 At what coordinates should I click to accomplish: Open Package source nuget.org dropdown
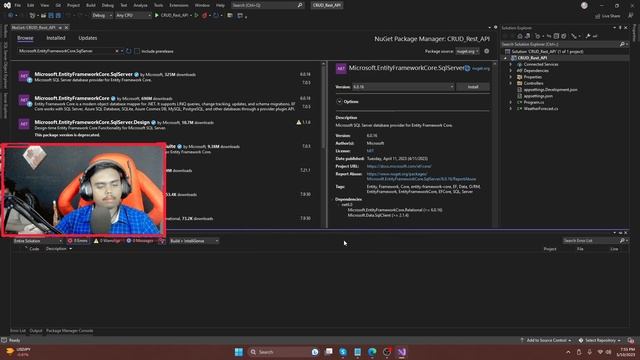pos(467,51)
